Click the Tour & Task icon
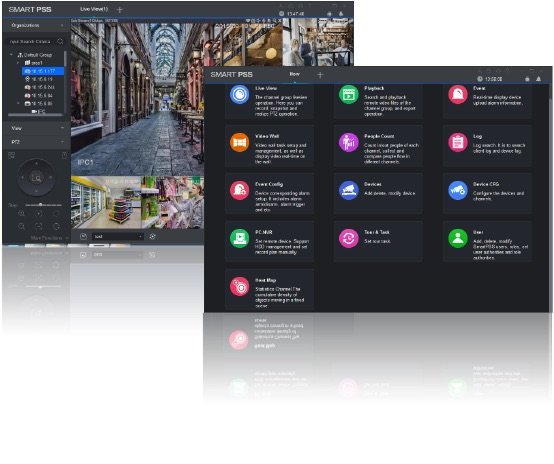The image size is (554, 464). click(x=349, y=239)
